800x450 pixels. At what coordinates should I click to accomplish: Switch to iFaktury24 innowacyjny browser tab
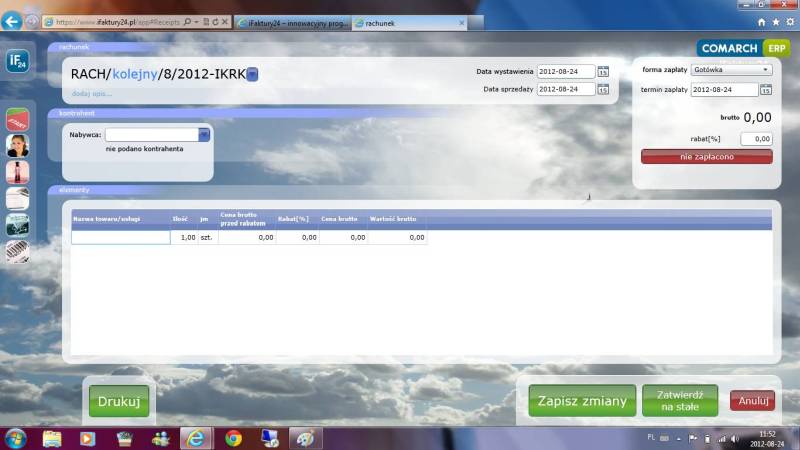pyautogui.click(x=293, y=21)
